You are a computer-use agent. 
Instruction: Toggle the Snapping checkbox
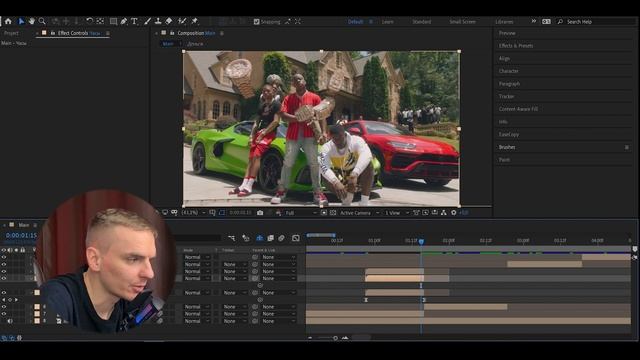pos(256,22)
